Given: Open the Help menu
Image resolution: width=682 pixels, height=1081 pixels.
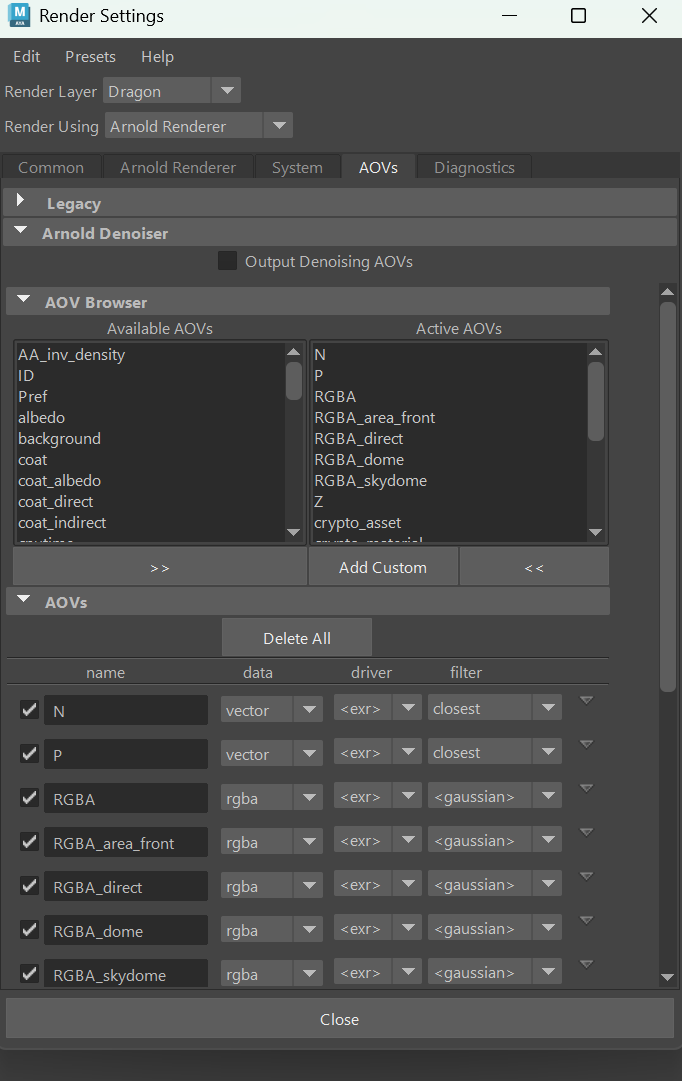Looking at the screenshot, I should coord(157,57).
